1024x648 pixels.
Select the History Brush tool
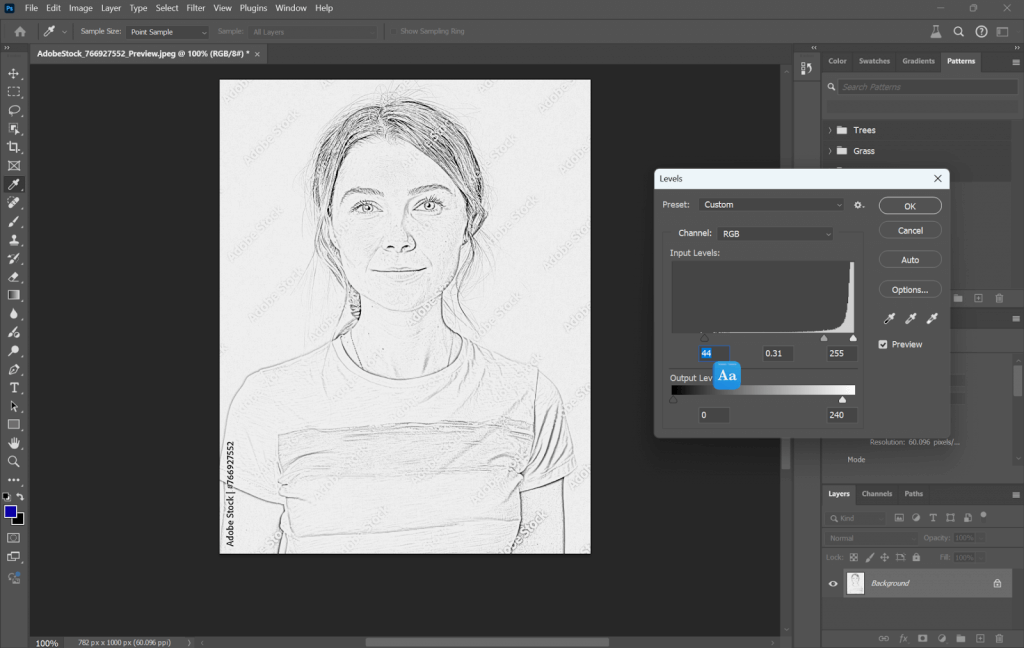(14, 258)
